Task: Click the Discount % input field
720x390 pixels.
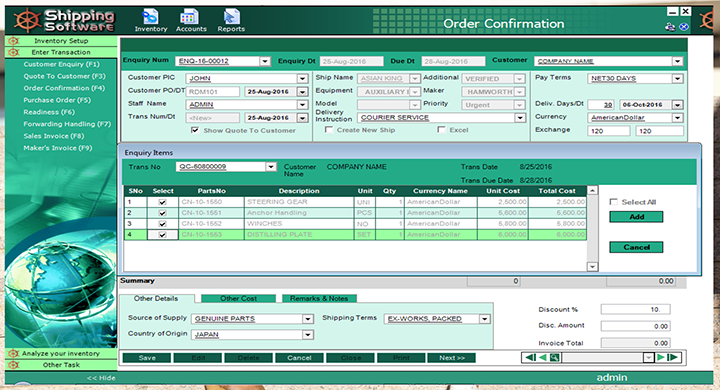Action: (x=635, y=310)
